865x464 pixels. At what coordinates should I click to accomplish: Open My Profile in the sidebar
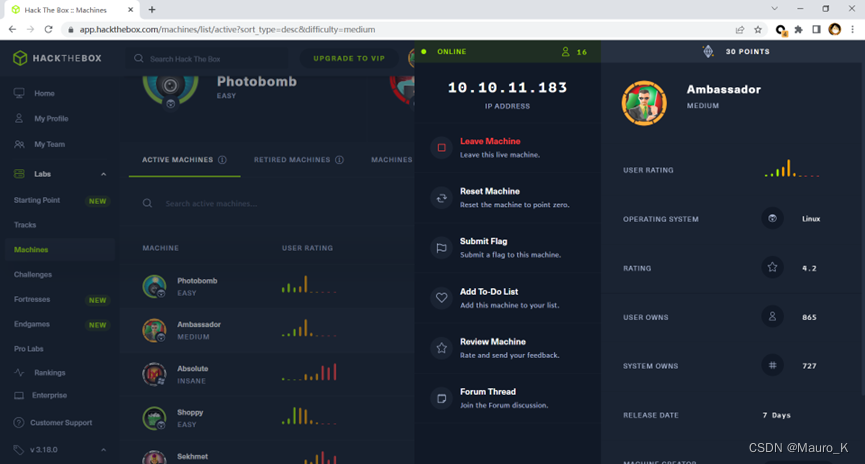[51, 119]
